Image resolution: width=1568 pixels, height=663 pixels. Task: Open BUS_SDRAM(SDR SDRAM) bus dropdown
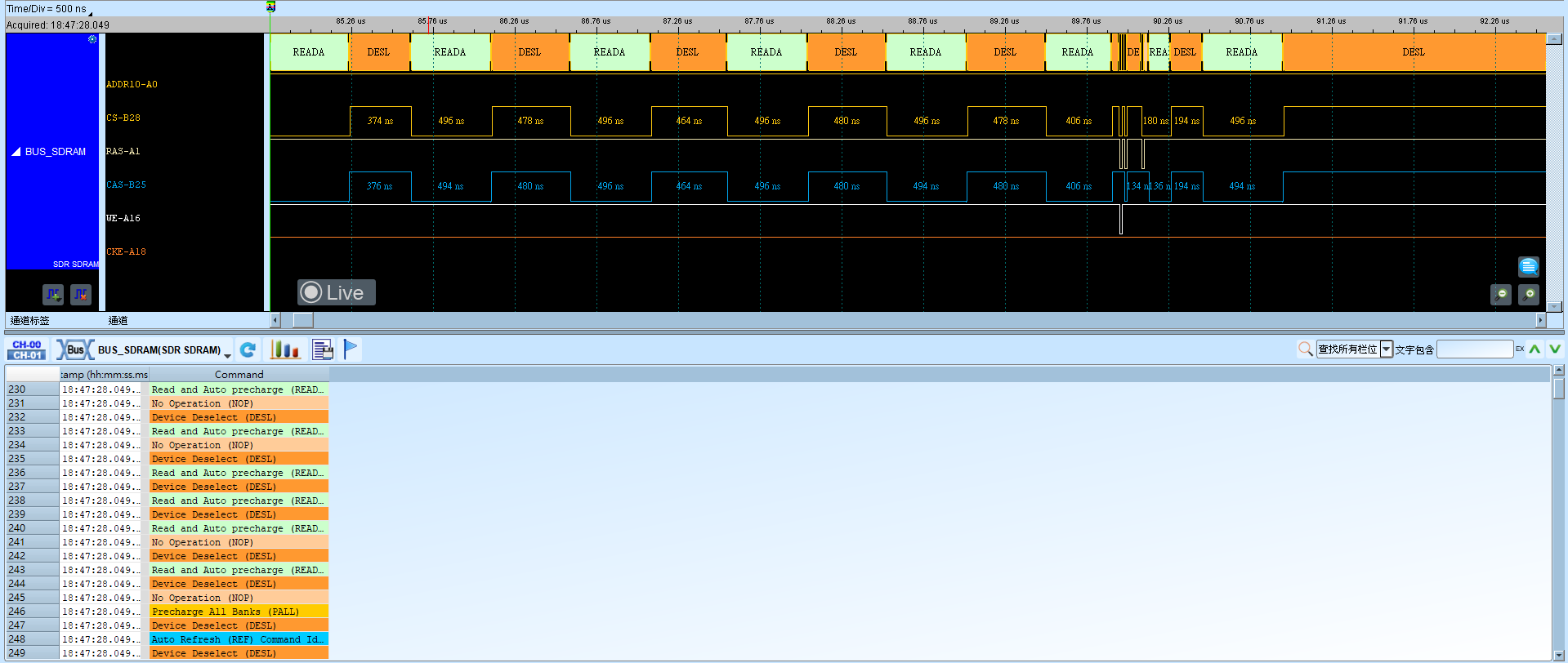227,356
